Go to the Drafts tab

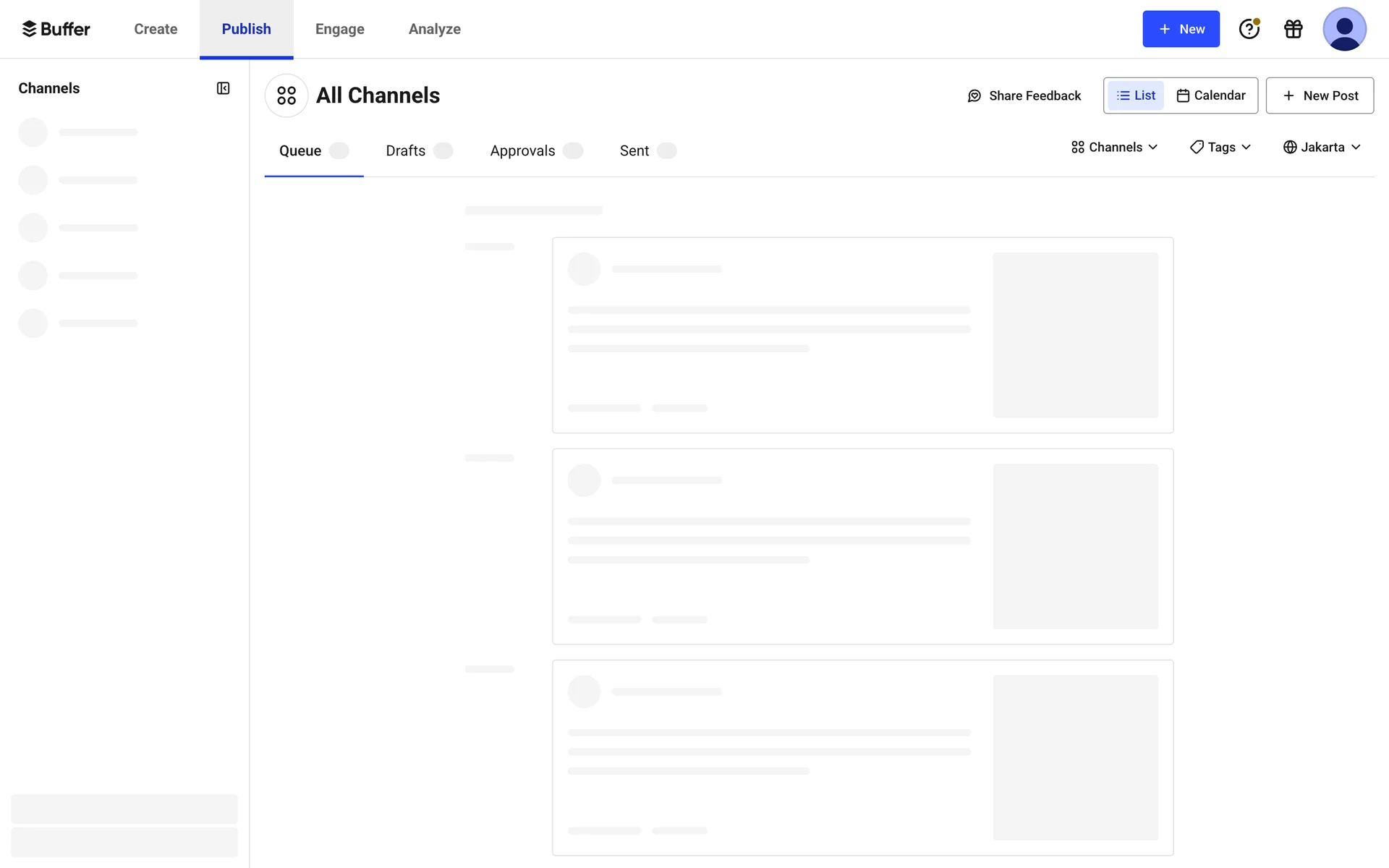(405, 151)
